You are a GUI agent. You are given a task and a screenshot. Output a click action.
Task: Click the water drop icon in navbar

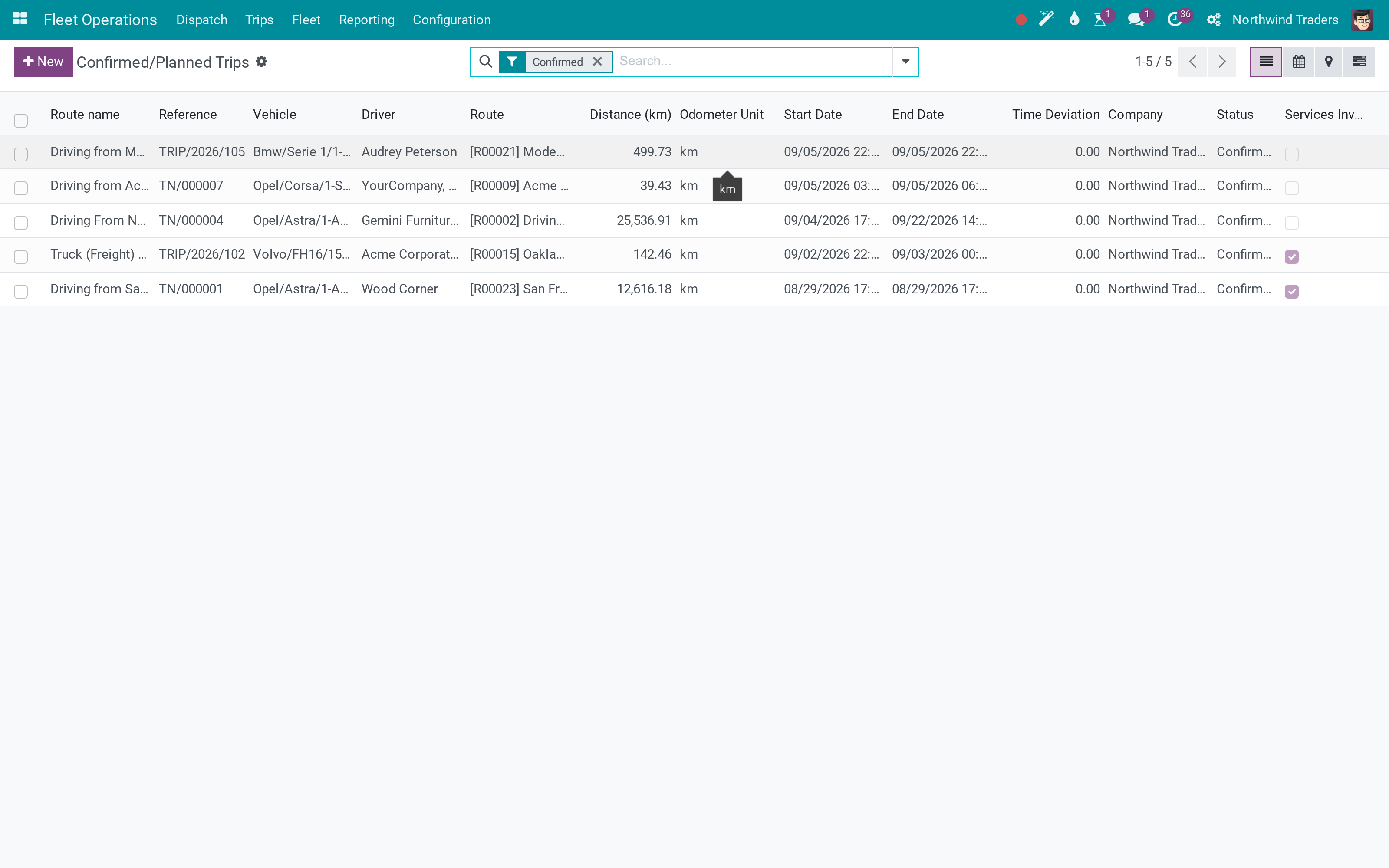point(1074,20)
